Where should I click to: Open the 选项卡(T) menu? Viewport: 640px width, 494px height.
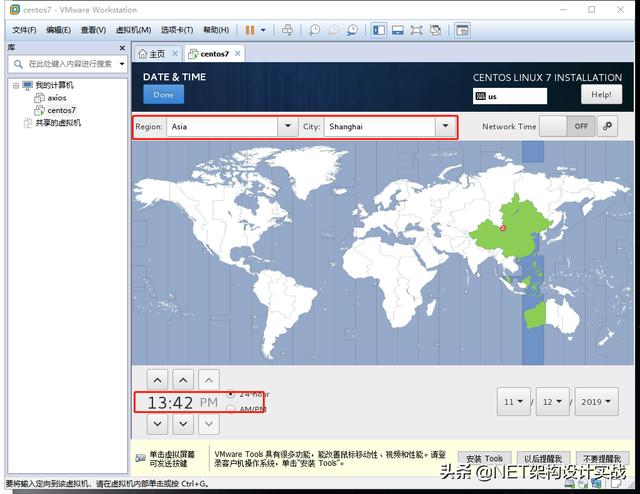coord(177,30)
